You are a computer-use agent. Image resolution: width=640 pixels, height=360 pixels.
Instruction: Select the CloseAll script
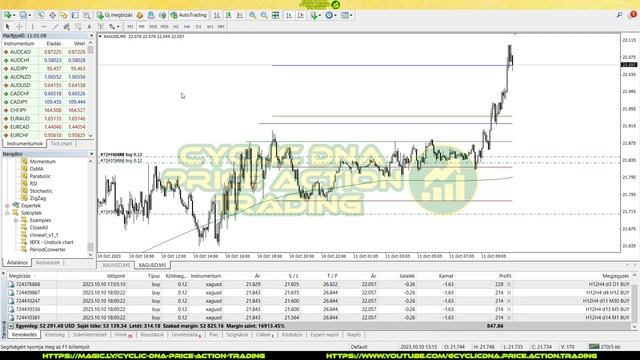39,228
